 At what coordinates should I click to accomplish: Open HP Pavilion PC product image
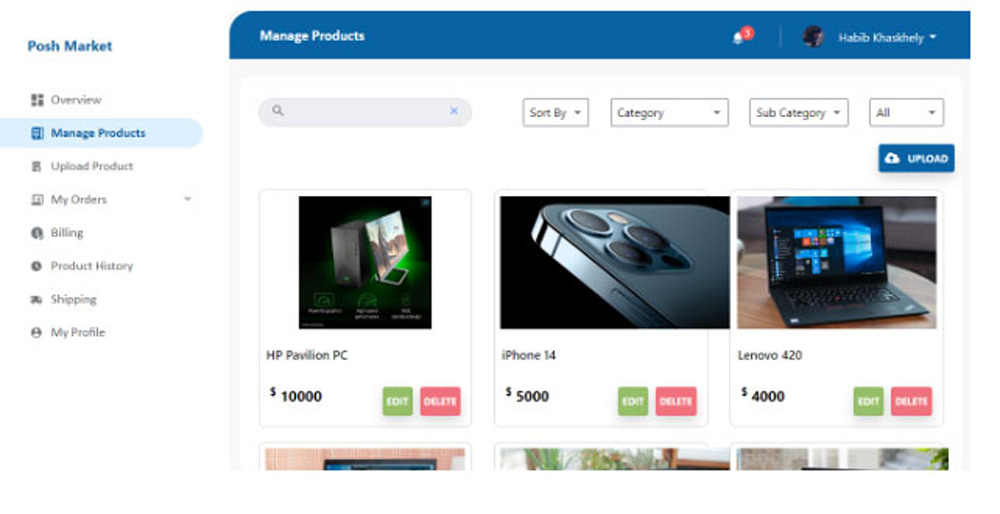pos(365,263)
